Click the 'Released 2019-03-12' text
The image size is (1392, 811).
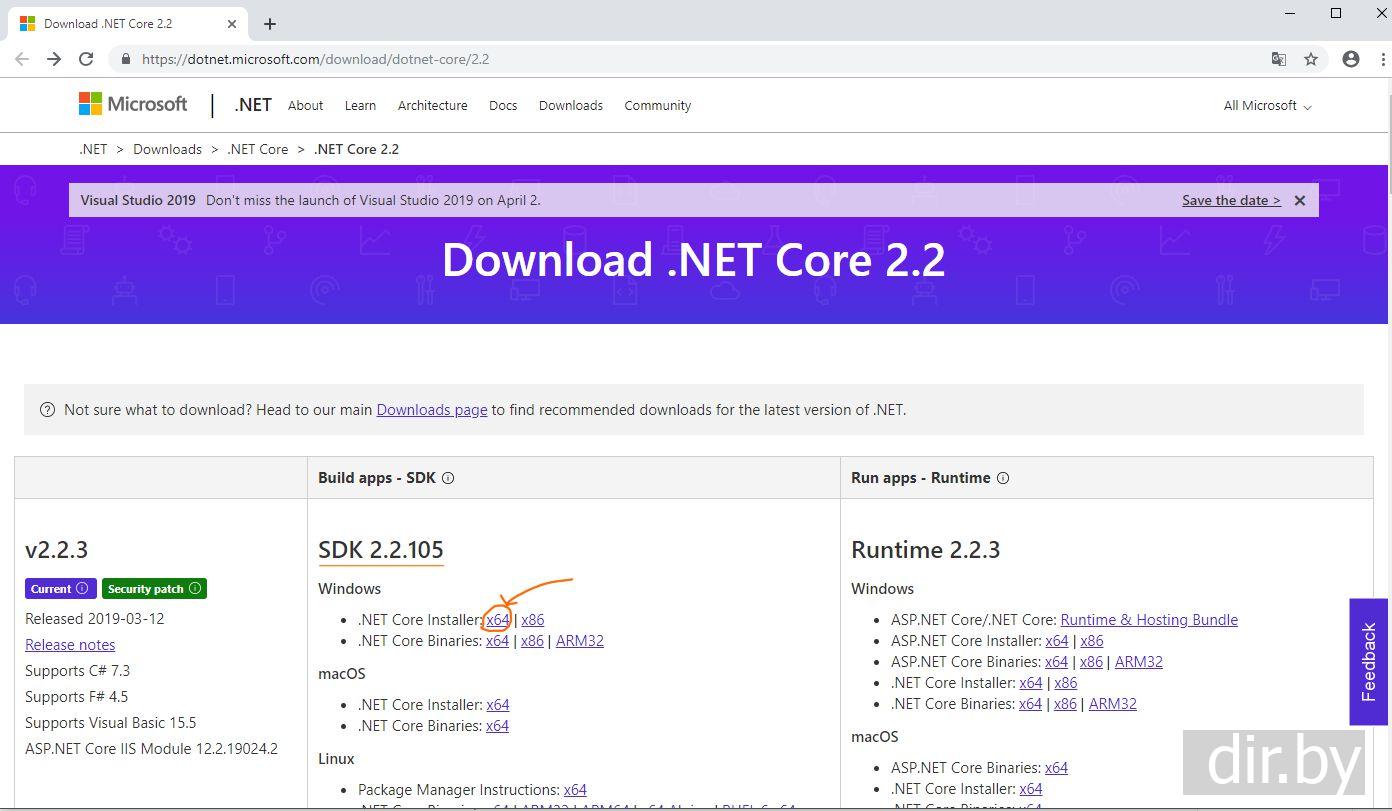(x=95, y=619)
